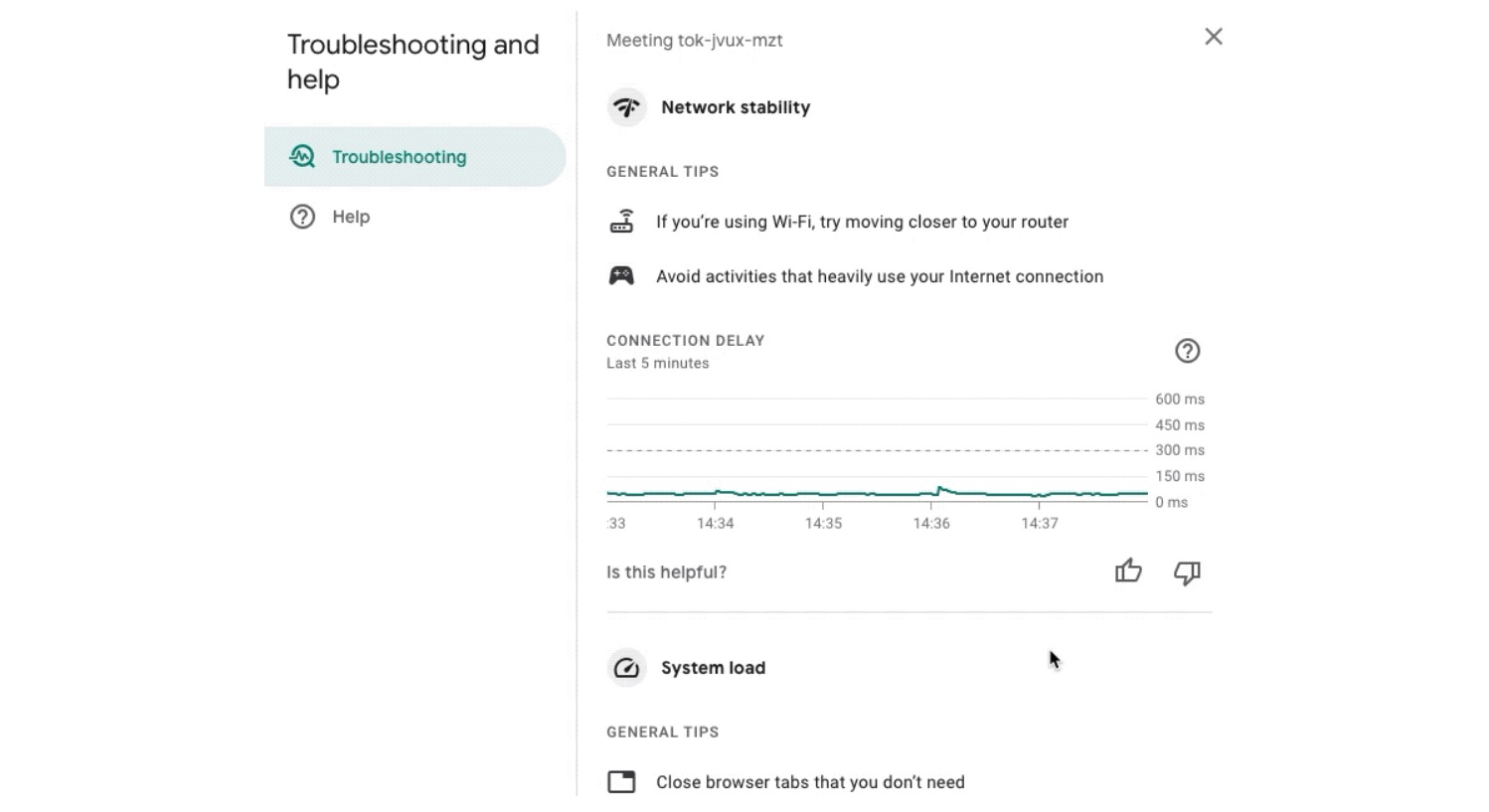Open the Help sidebar section
The image size is (1489, 812).
point(350,217)
